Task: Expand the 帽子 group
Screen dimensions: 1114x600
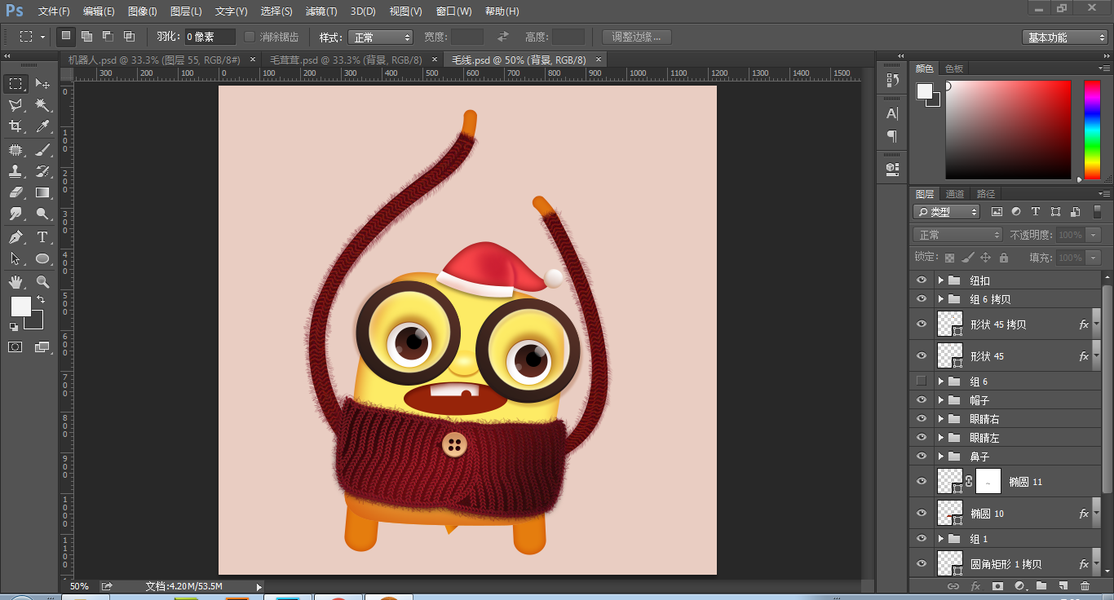Action: pyautogui.click(x=941, y=400)
